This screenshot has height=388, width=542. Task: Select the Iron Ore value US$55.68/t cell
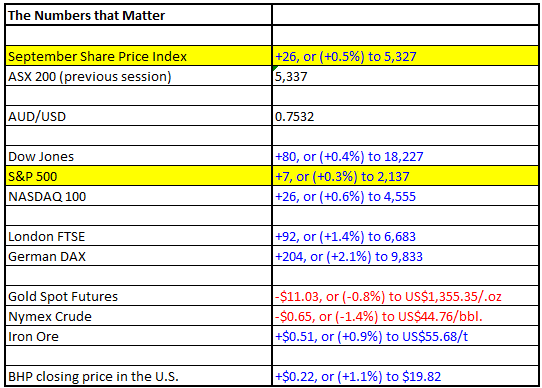(x=405, y=336)
